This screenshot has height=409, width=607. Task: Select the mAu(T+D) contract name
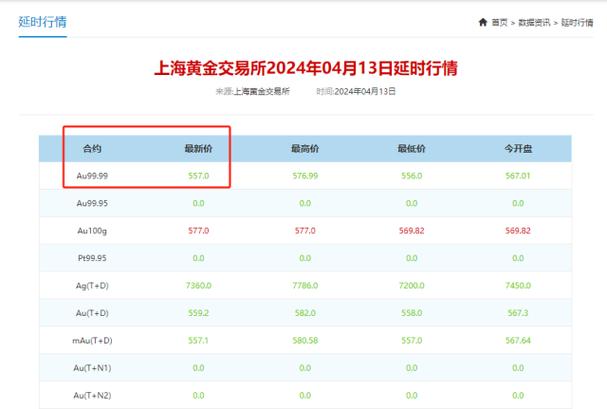coord(92,341)
